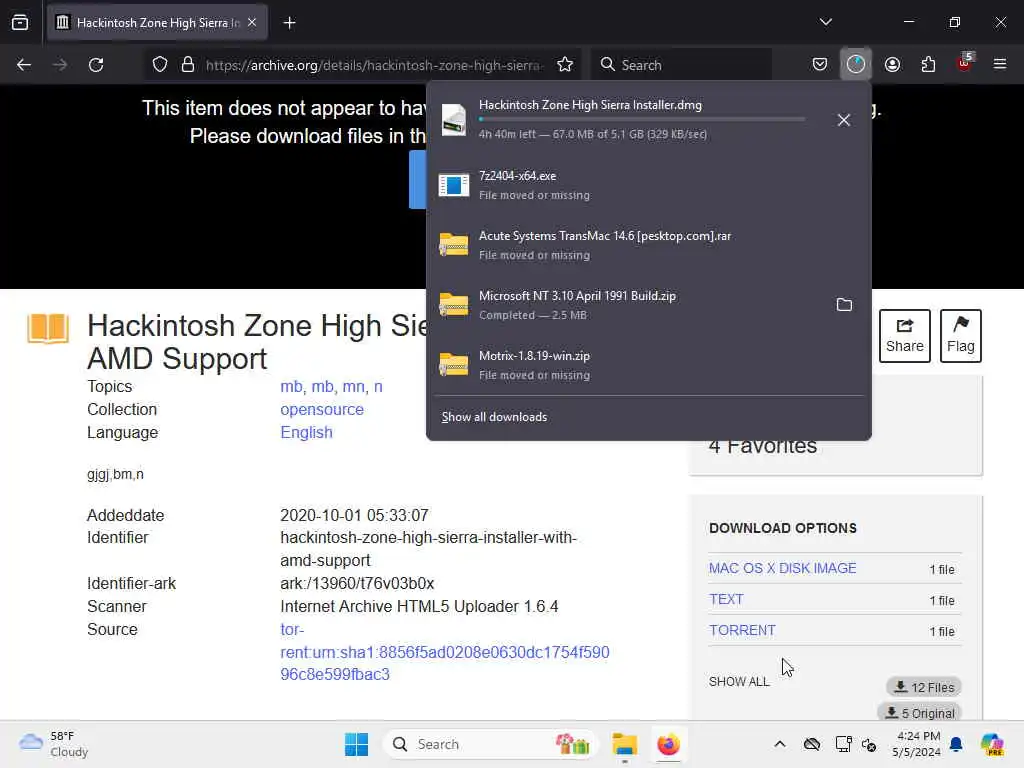Select Acute Systems TransMac rar download entry
1024x768 pixels.
pos(648,245)
